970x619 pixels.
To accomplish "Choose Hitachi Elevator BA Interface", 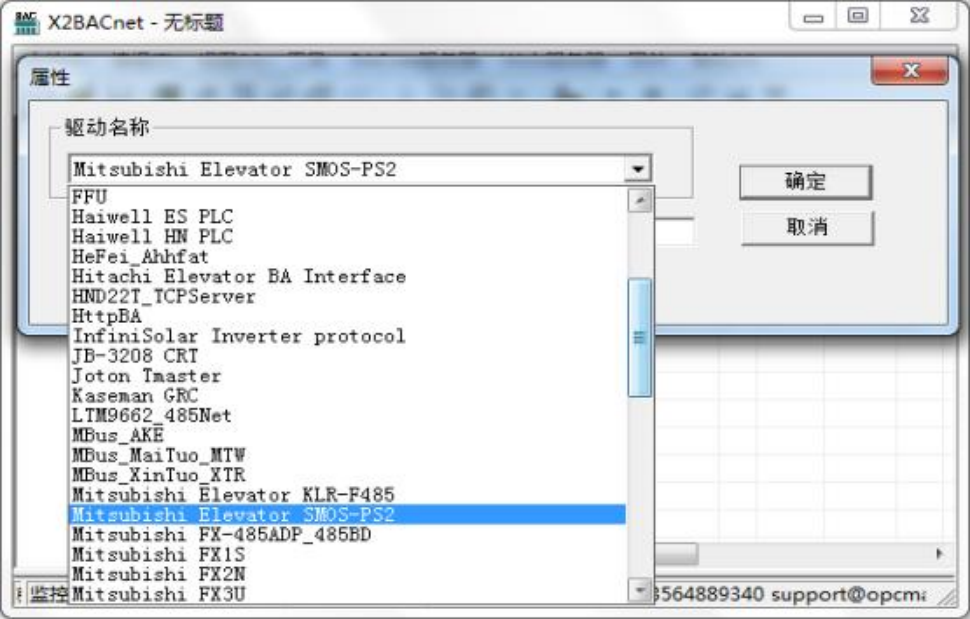I will click(x=347, y=276).
